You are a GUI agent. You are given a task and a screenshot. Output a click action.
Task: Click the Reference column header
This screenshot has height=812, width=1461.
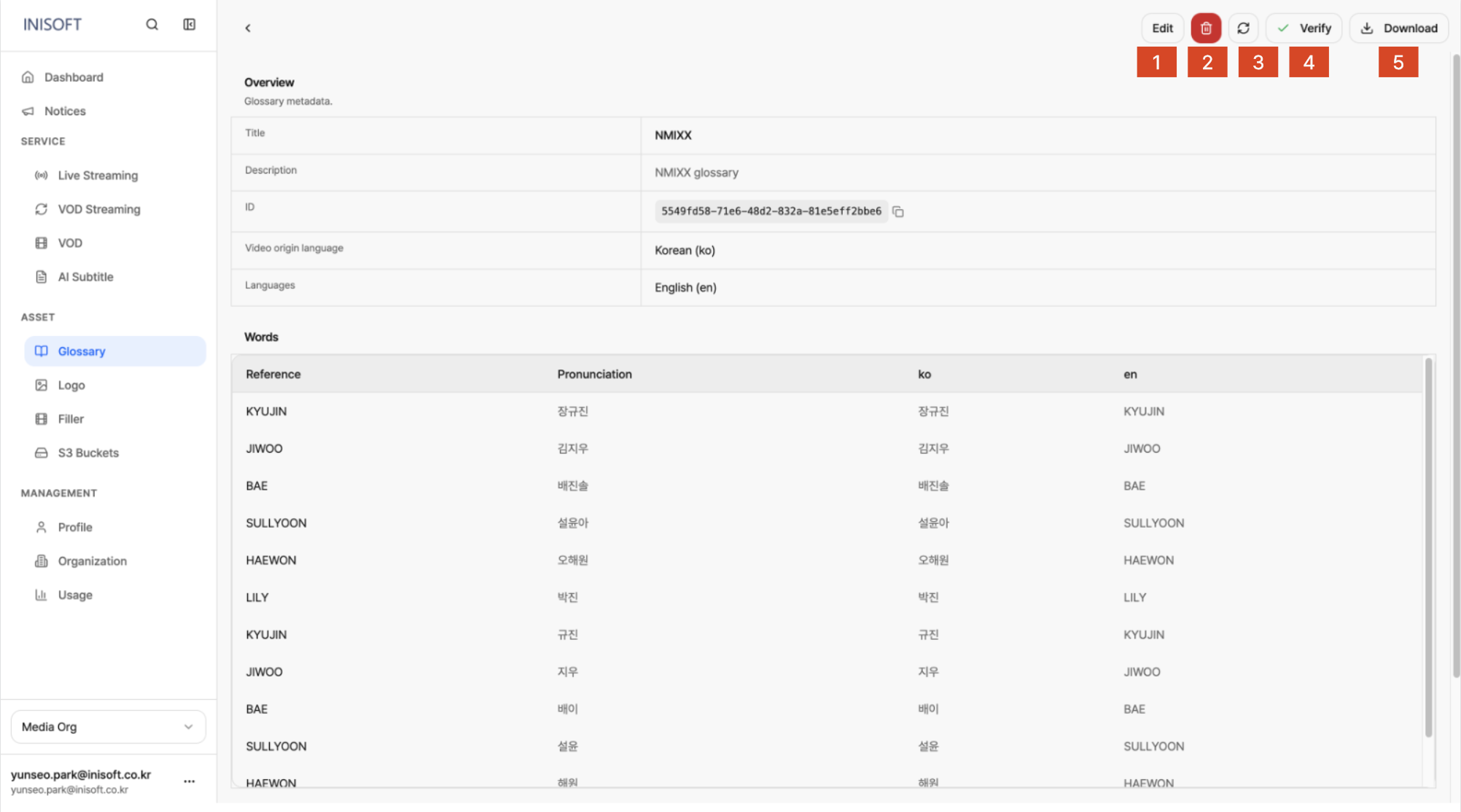pos(273,374)
